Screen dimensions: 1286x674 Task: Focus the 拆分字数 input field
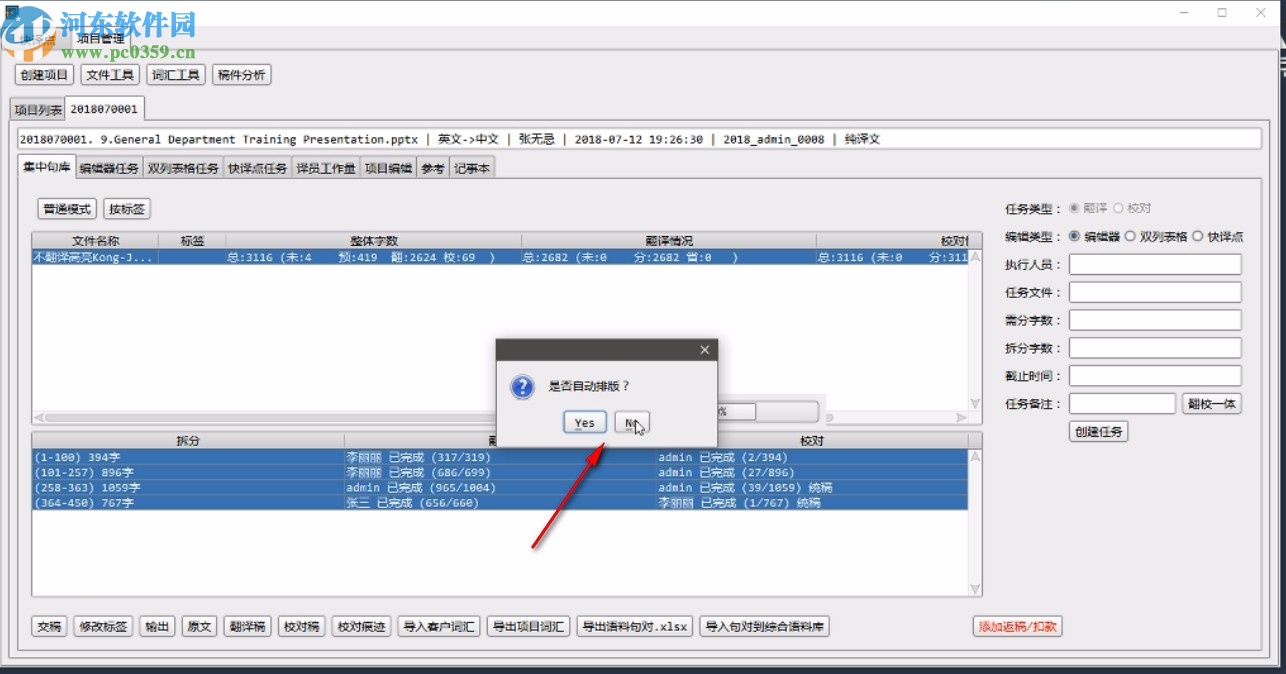pyautogui.click(x=1155, y=348)
